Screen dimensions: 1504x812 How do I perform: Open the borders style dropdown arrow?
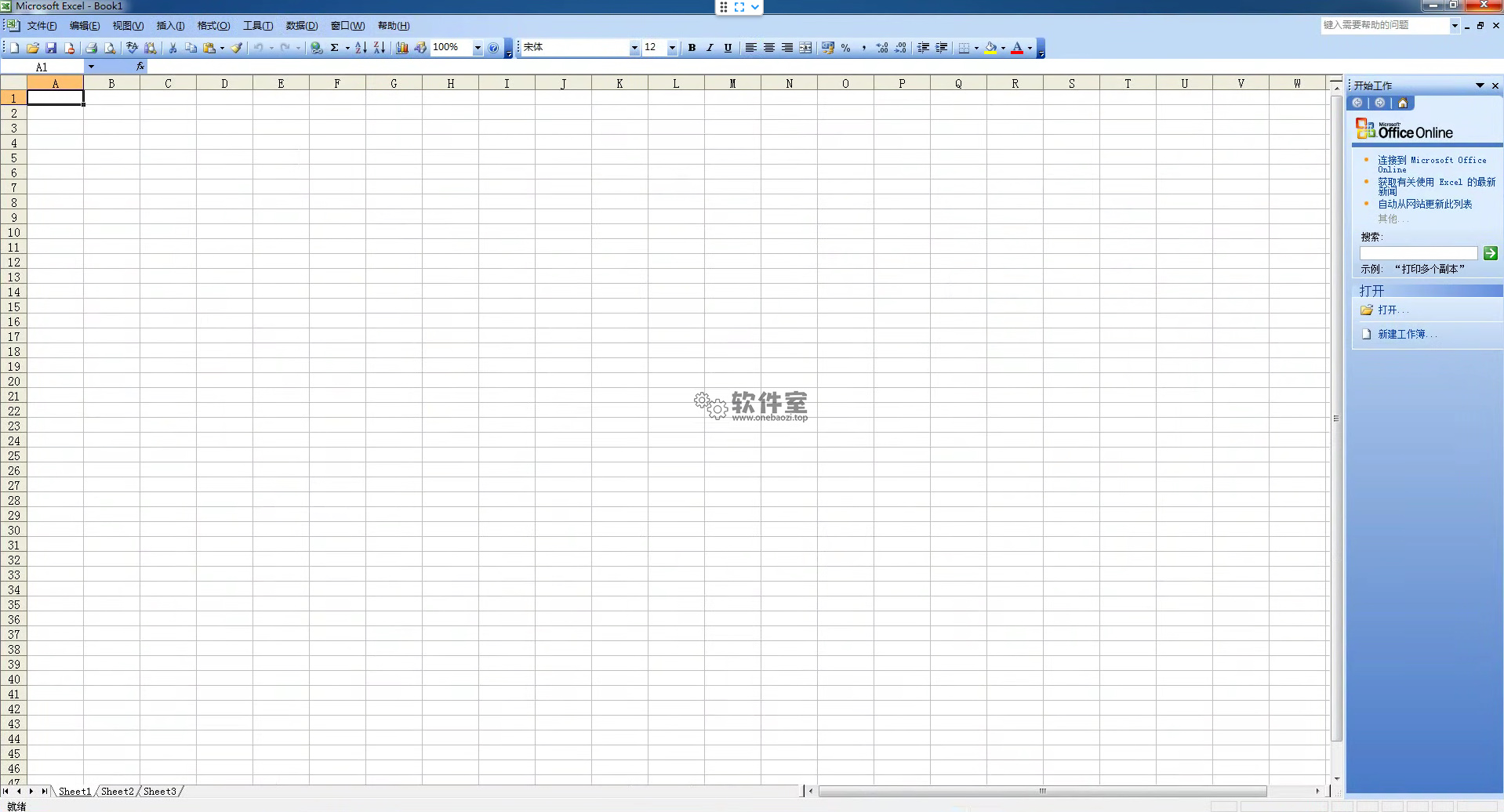click(x=976, y=48)
